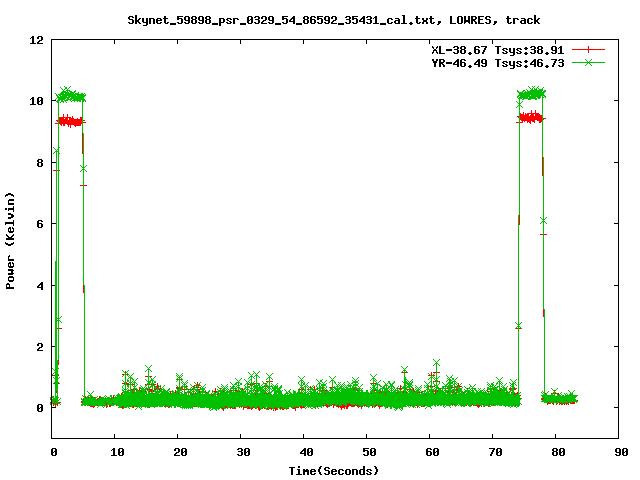
Task: Click x-axis tick label 50
Action: coord(369,452)
